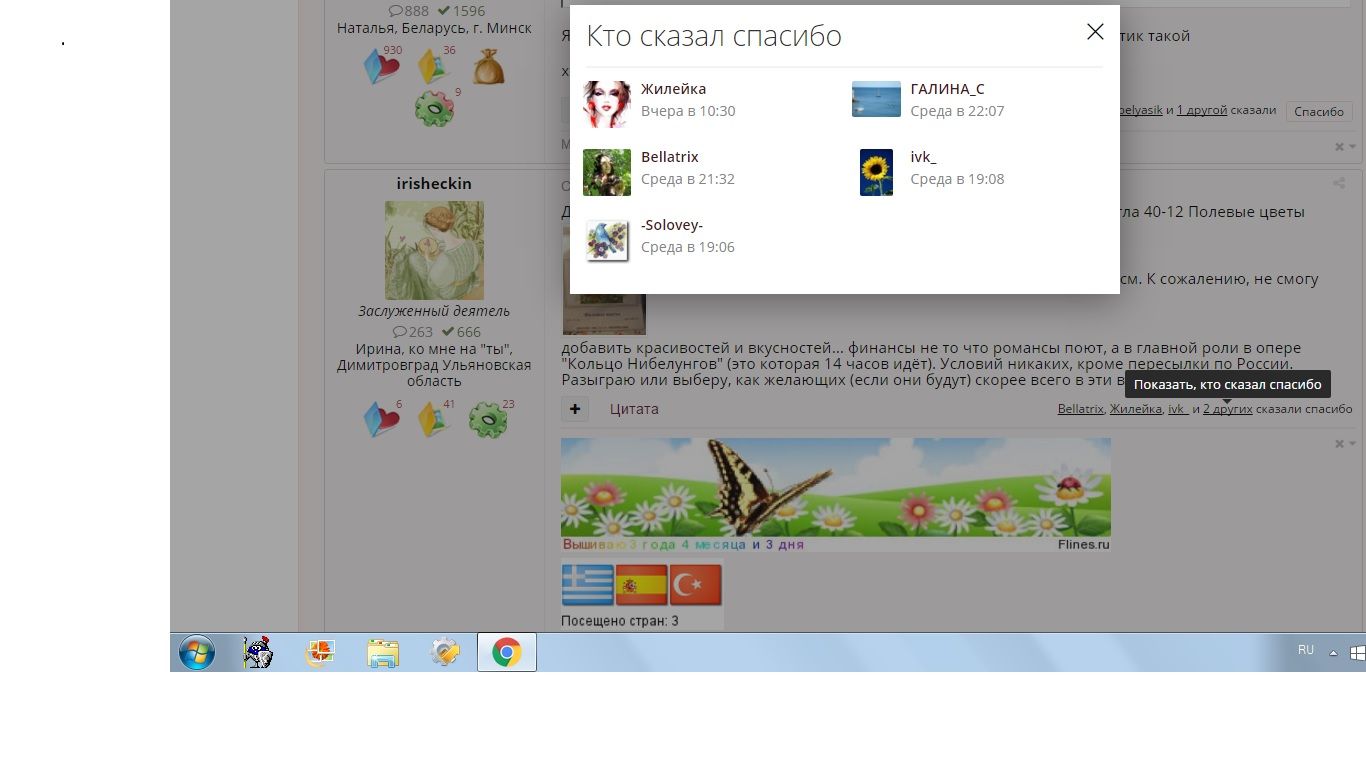Click ivk_ sunflower avatar
Image resolution: width=1366 pixels, height=775 pixels.
pyautogui.click(x=876, y=172)
